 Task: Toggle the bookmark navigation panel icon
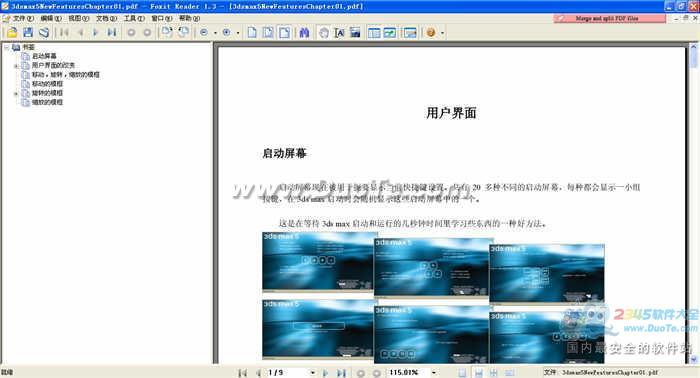[374, 32]
